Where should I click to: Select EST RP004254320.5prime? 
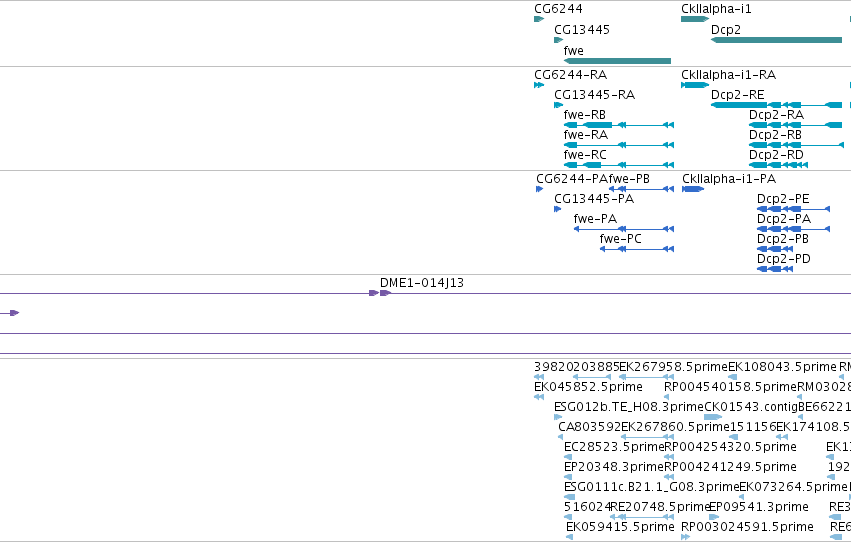pos(669,457)
